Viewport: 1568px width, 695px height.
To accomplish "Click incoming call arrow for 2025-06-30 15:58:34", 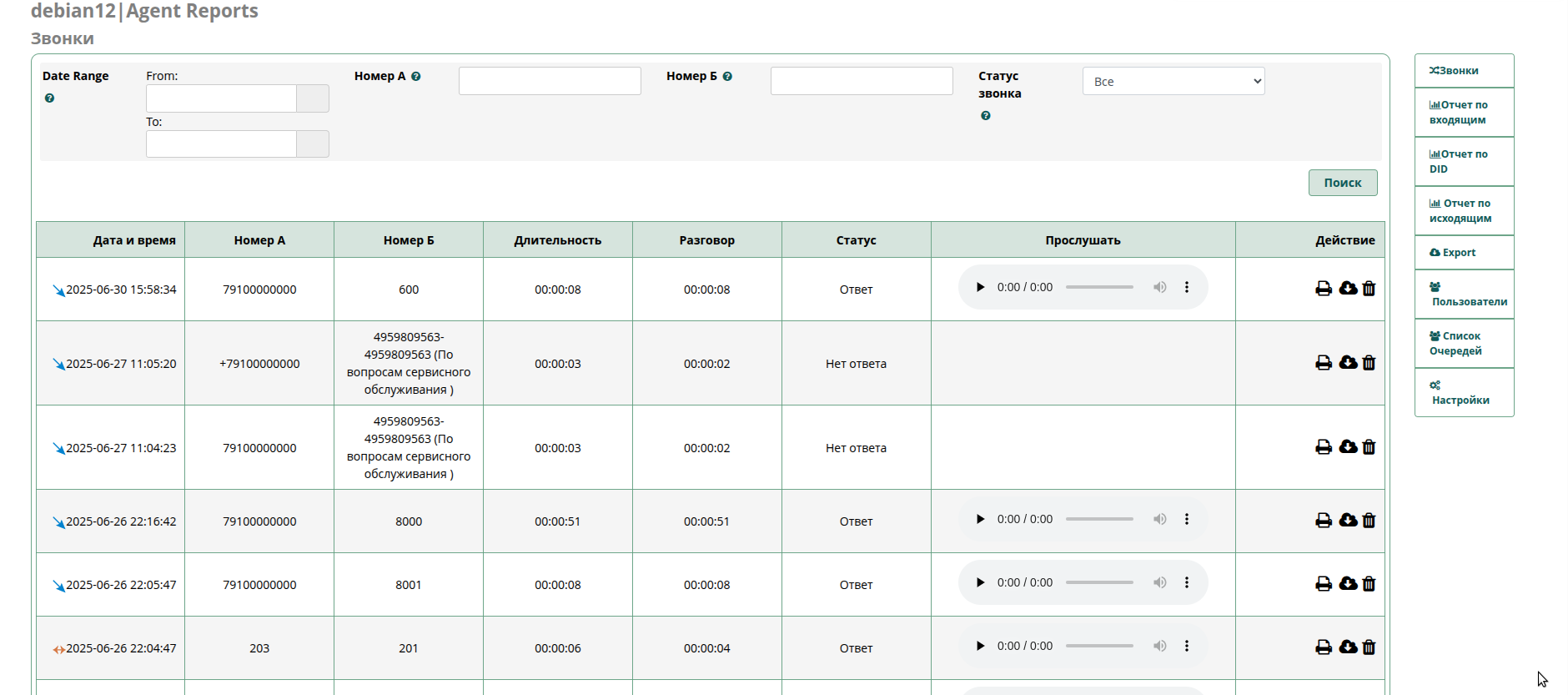I will (58, 290).
